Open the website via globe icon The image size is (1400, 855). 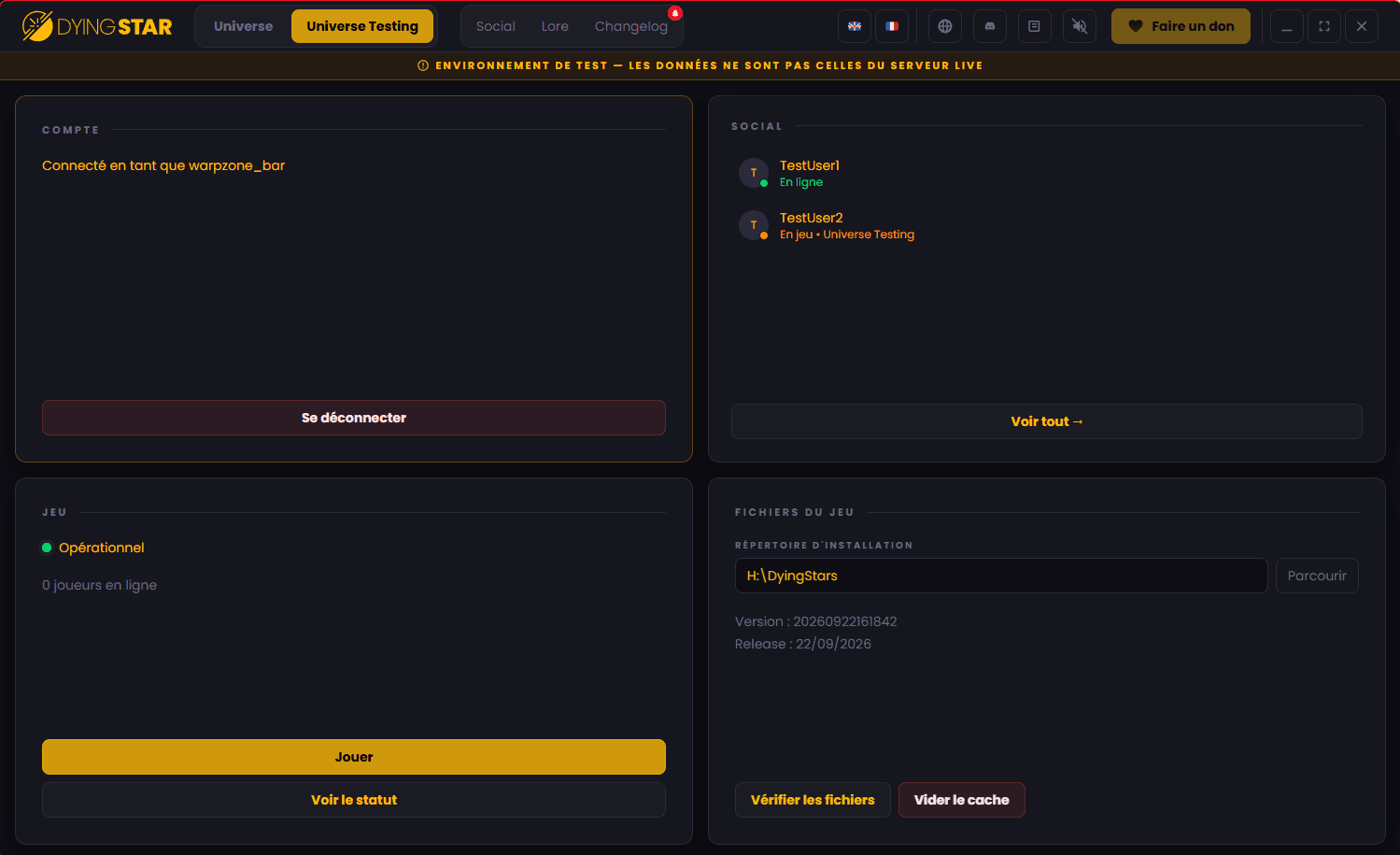945,26
